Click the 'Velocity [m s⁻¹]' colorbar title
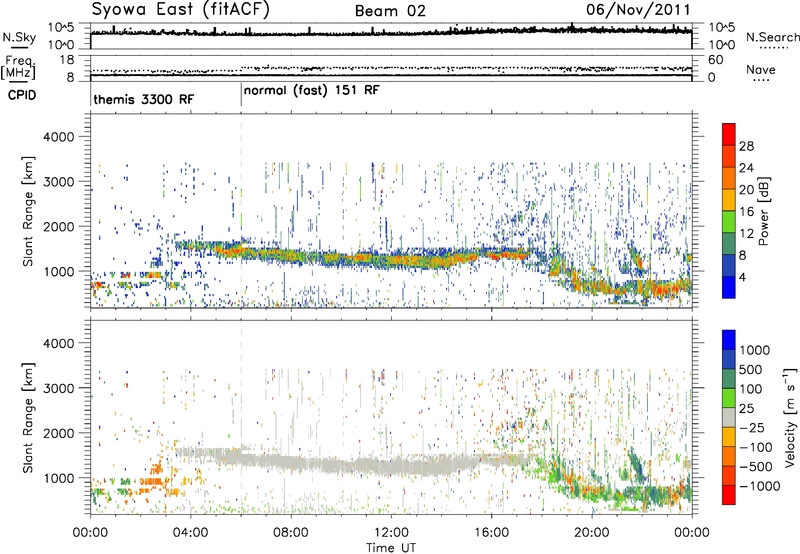Viewport: 800px width, 554px height. coord(790,417)
